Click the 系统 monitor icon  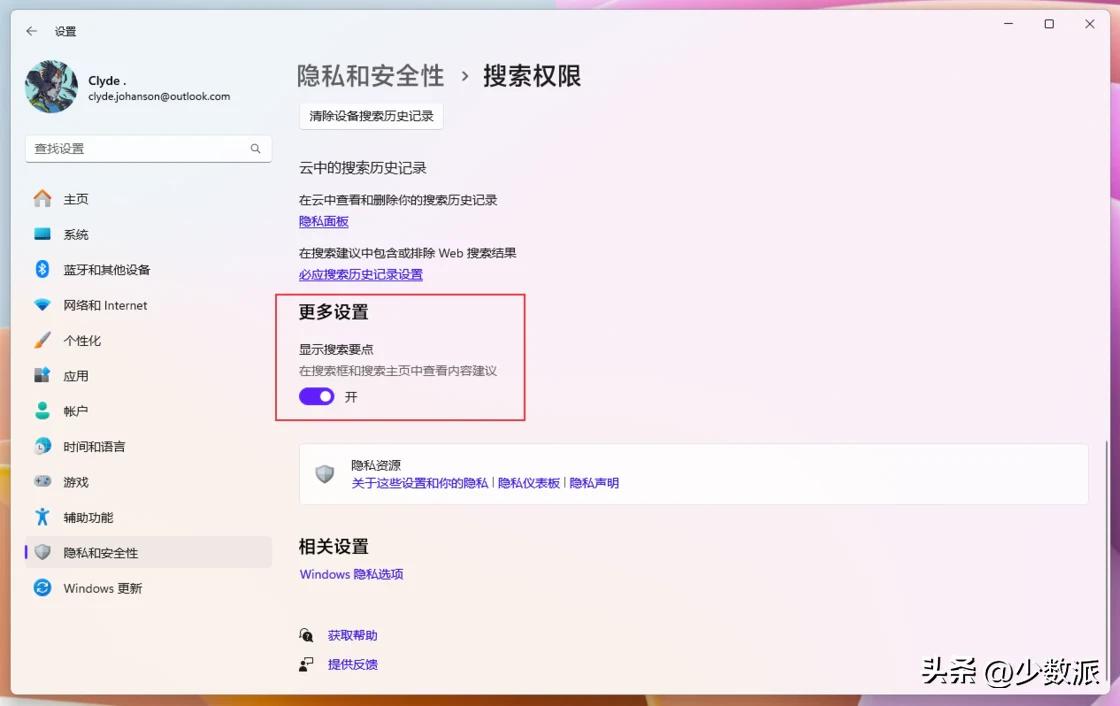click(42, 234)
